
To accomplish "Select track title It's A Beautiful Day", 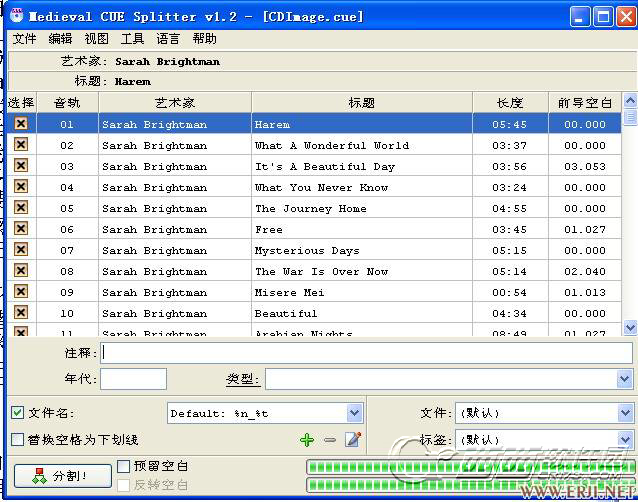I will 325,166.
